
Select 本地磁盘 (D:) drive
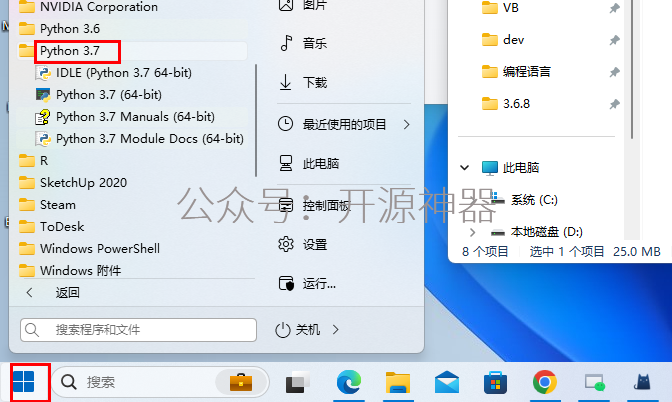(537, 232)
